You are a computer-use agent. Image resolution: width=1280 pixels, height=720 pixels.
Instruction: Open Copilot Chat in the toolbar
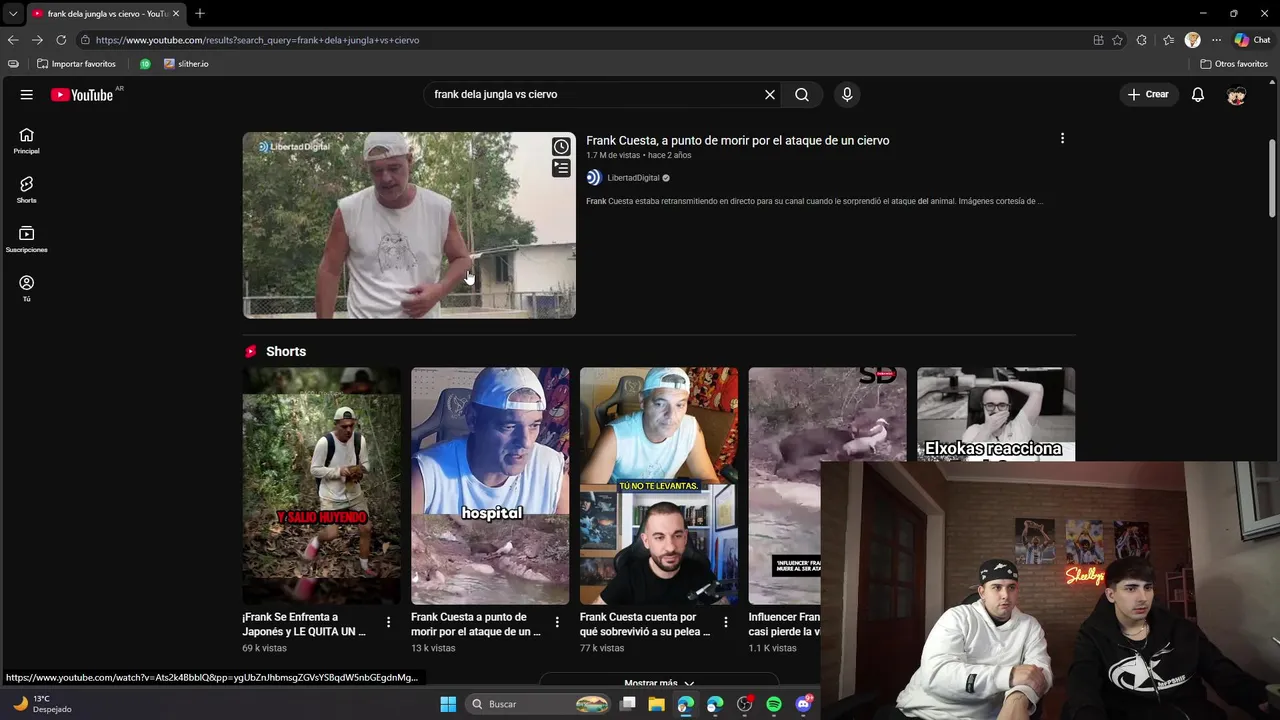pos(1252,40)
